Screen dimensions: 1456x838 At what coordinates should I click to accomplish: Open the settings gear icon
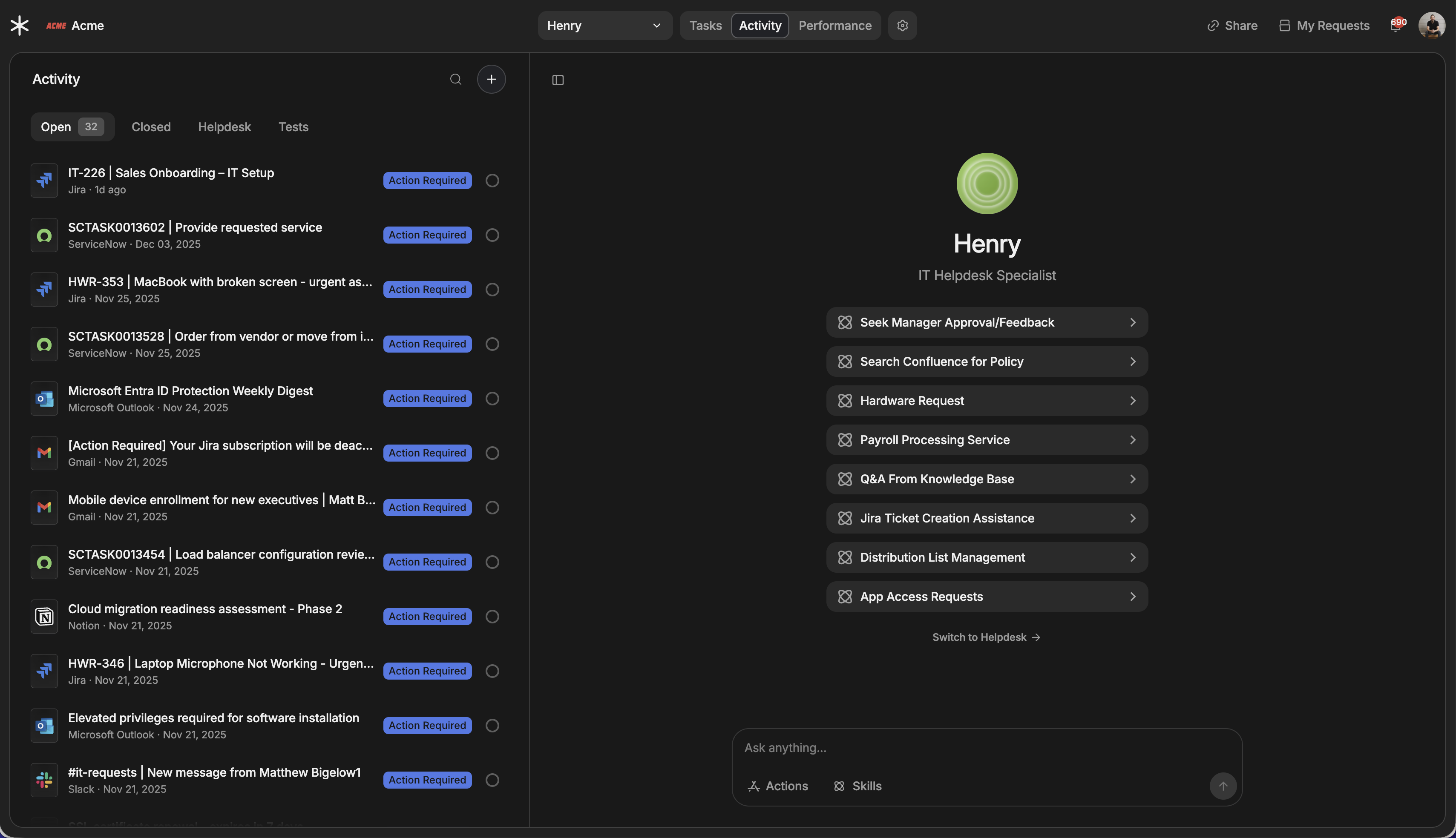click(902, 25)
